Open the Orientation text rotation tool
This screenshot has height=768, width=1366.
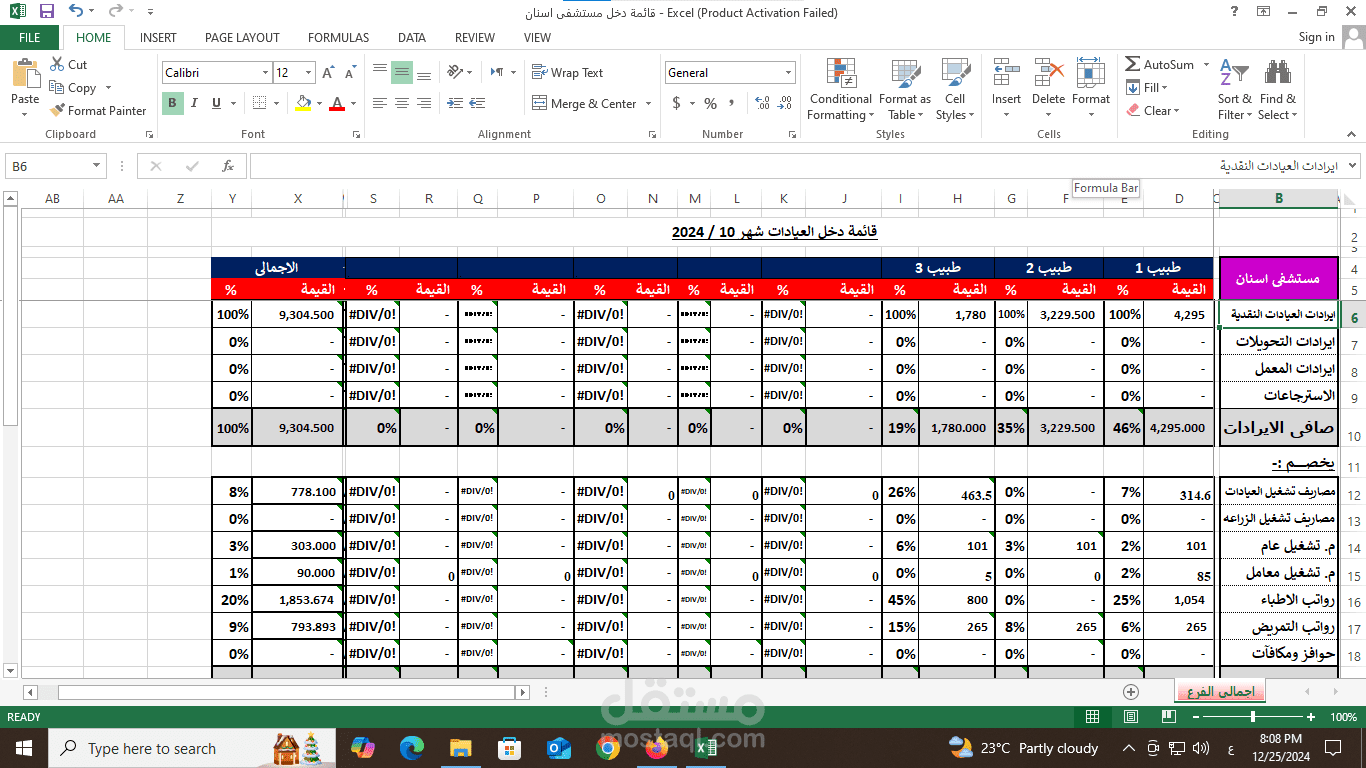pos(455,72)
